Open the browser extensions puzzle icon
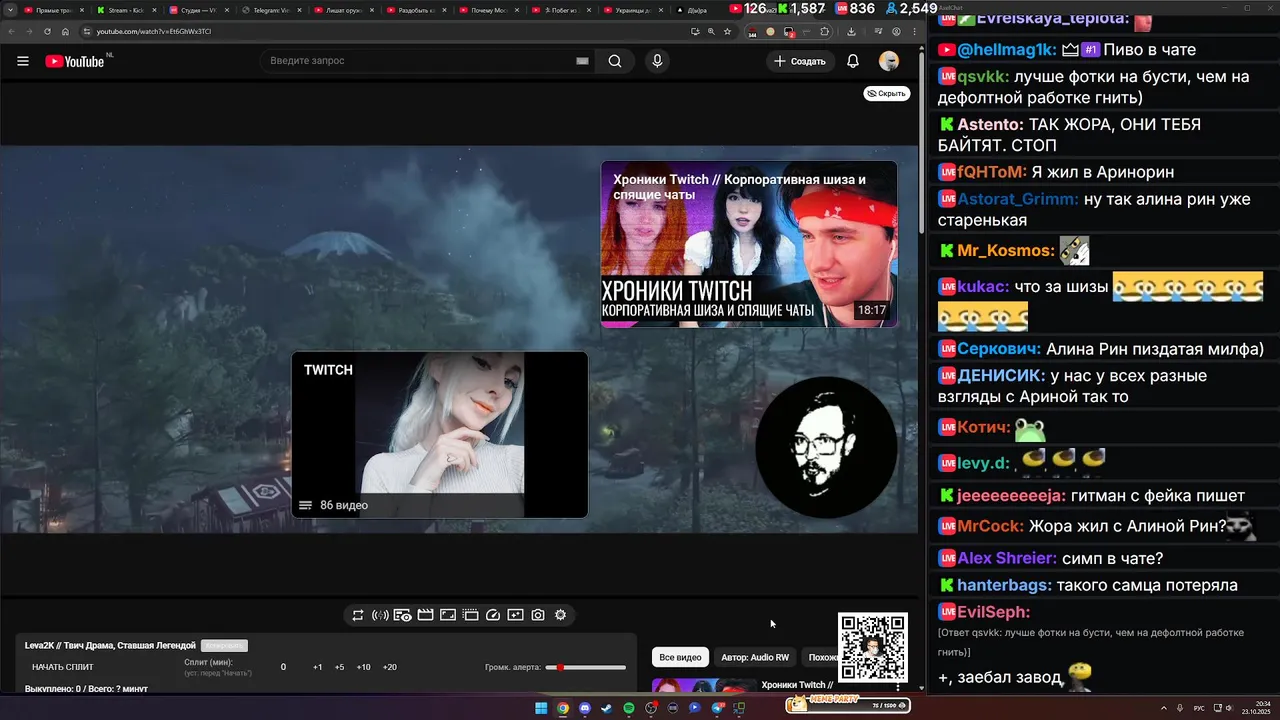The image size is (1280, 720). 825,31
